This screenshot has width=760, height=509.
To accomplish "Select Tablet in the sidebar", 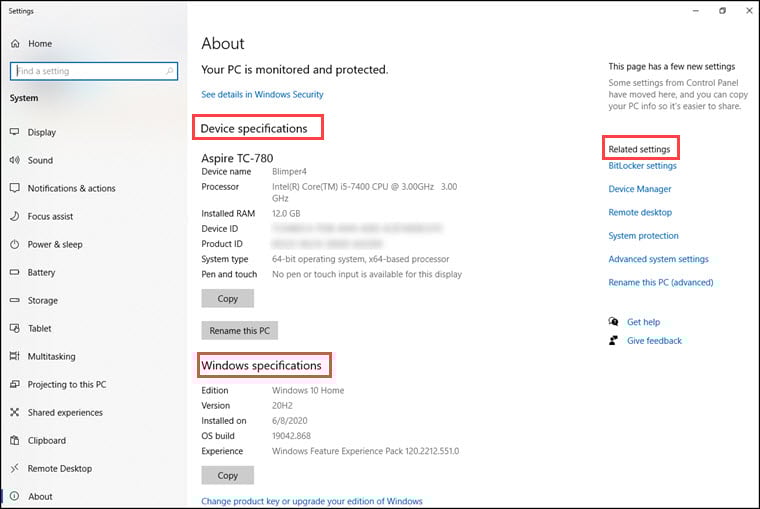I will click(x=39, y=328).
